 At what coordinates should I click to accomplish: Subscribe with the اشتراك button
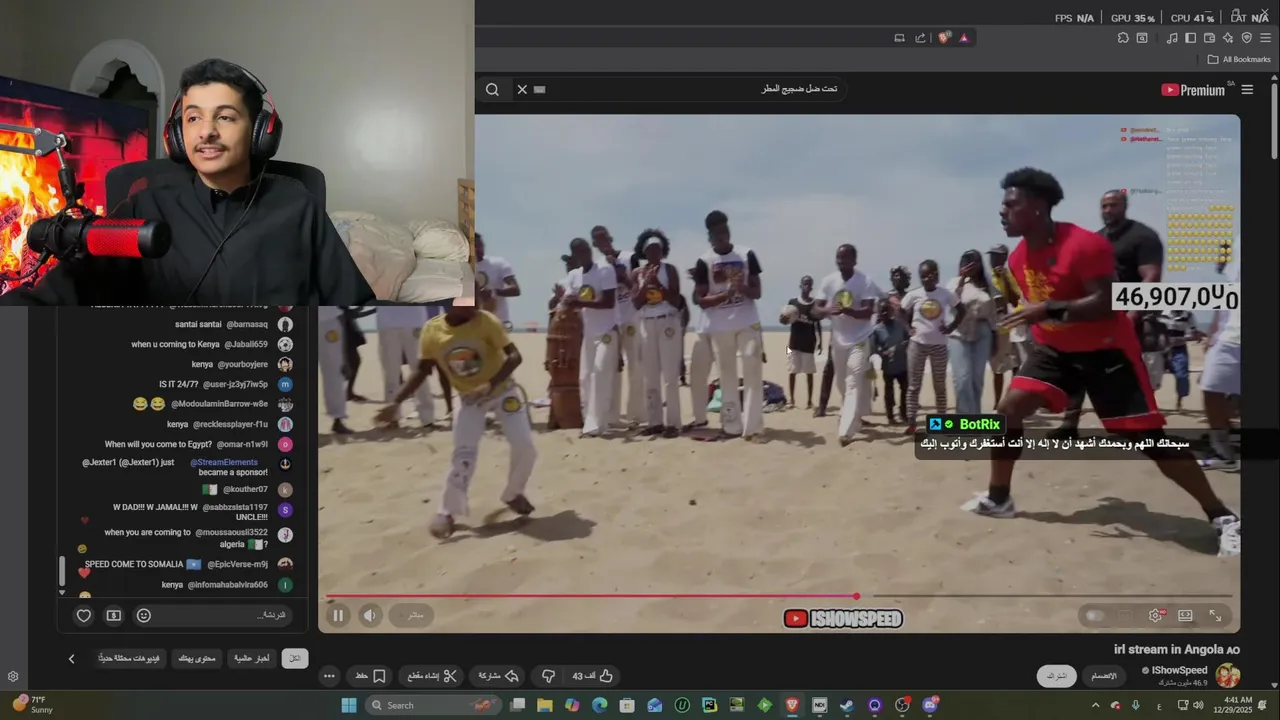pyautogui.click(x=1057, y=676)
